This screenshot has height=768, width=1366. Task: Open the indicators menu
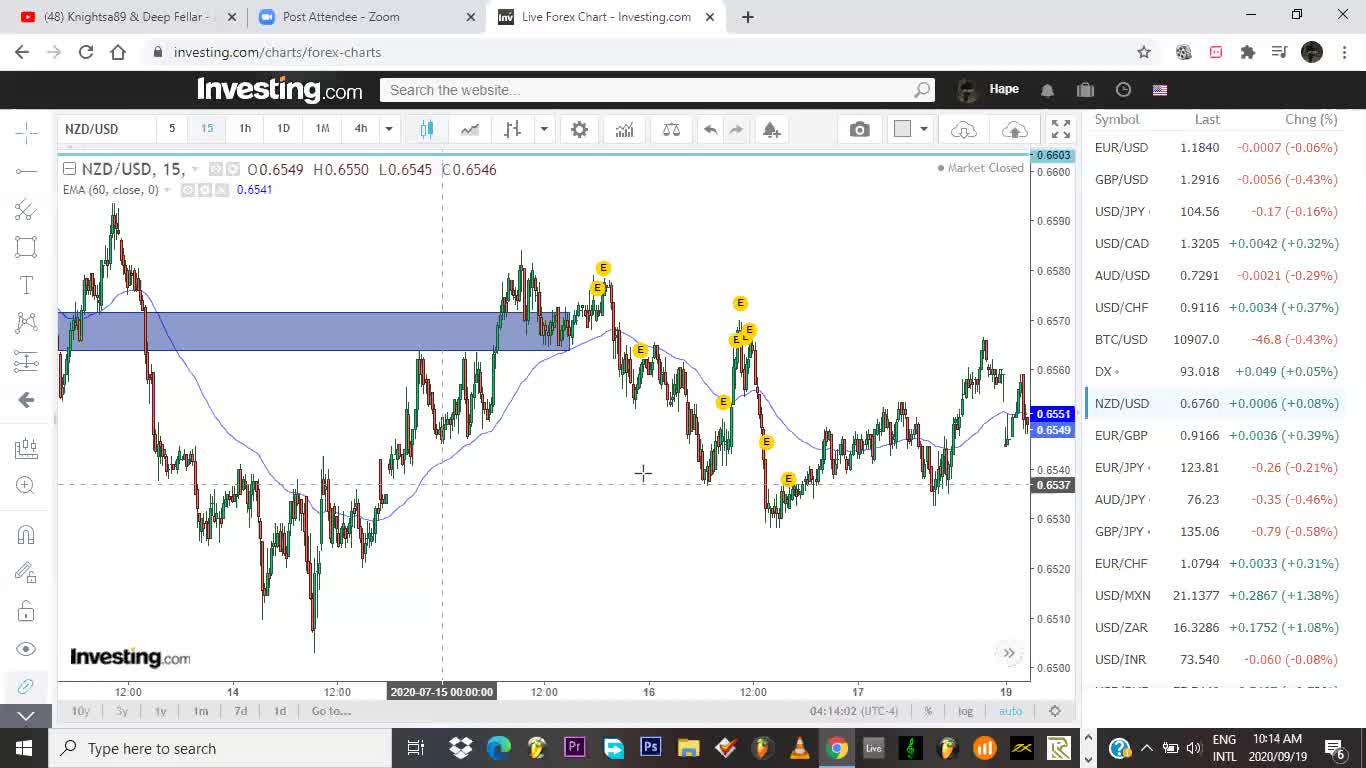pos(624,129)
